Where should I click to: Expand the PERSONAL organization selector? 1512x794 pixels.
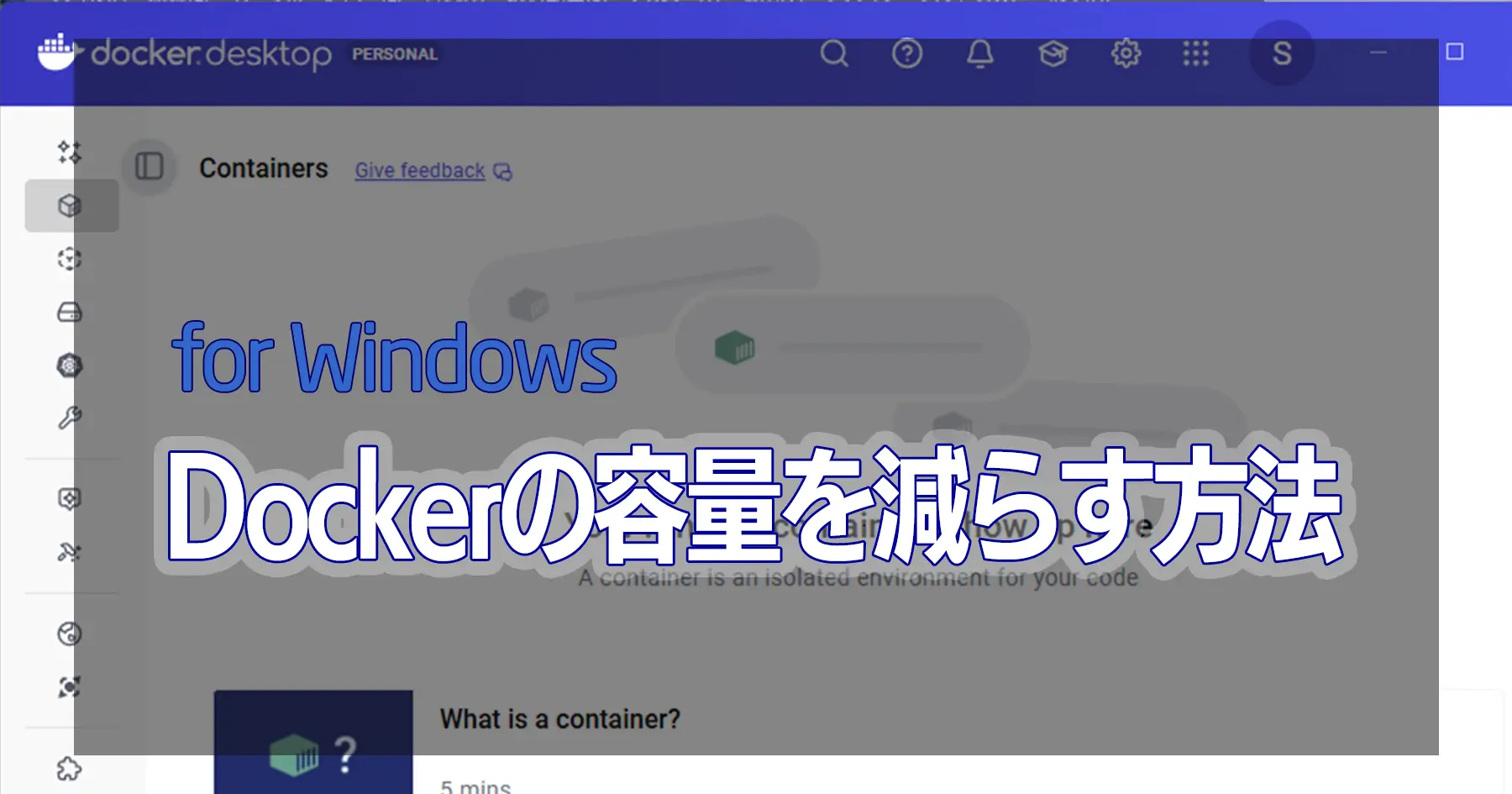point(394,54)
